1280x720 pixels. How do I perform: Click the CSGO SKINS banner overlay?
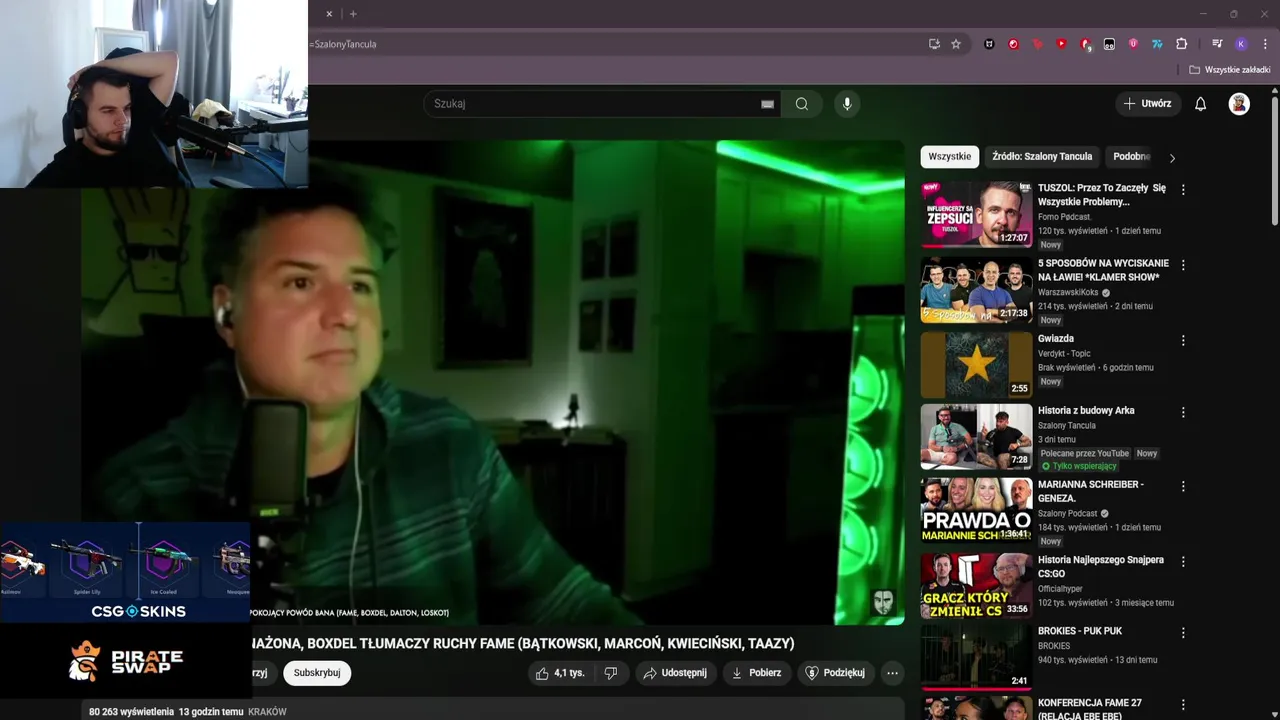click(x=125, y=572)
